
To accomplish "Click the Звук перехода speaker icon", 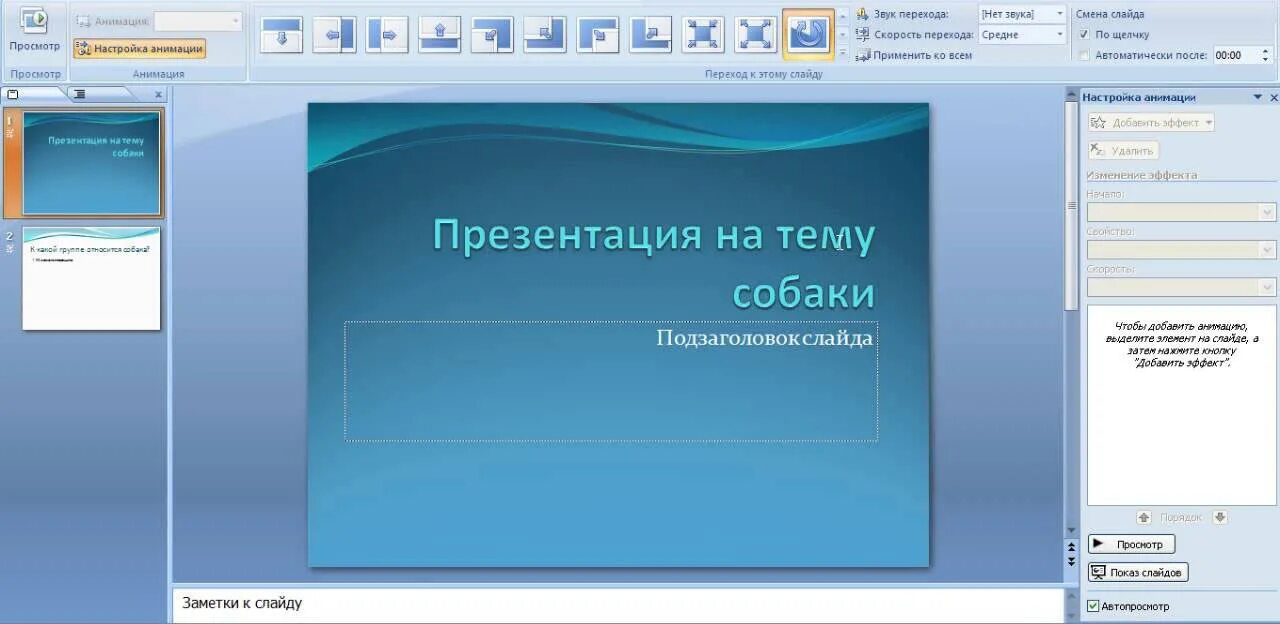I will pos(863,14).
